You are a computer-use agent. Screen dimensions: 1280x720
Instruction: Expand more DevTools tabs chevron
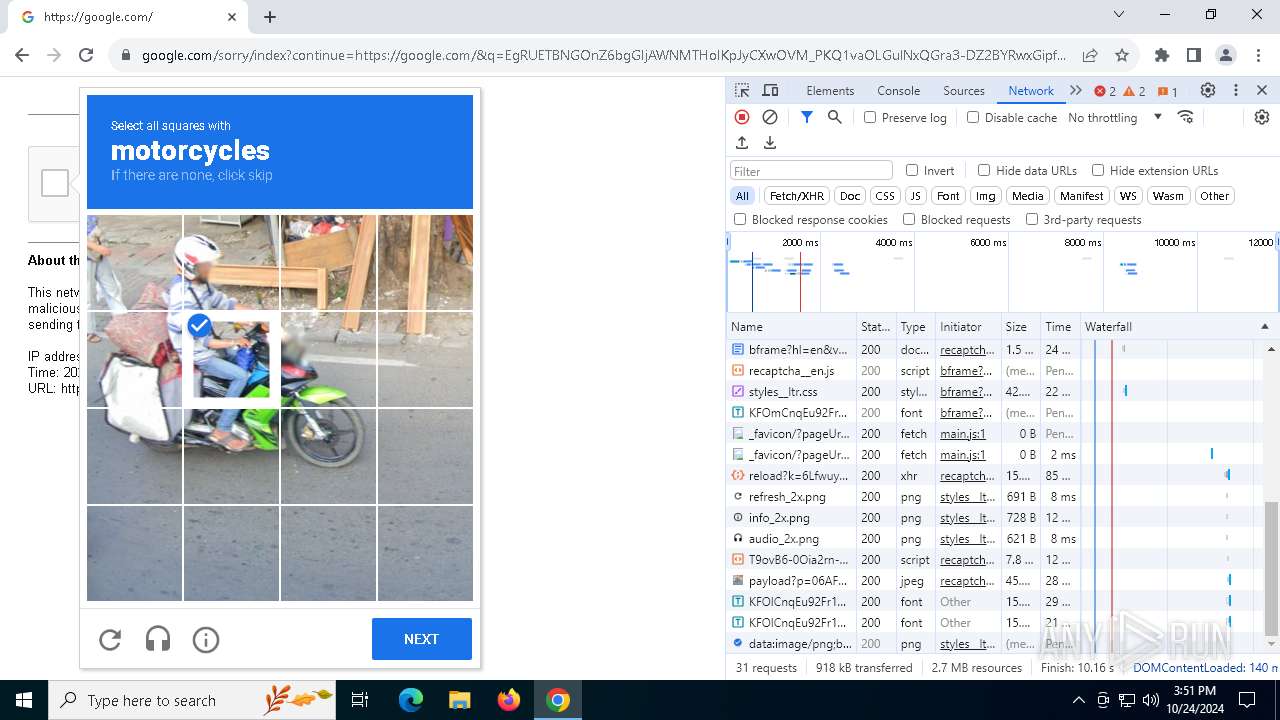tap(1076, 90)
